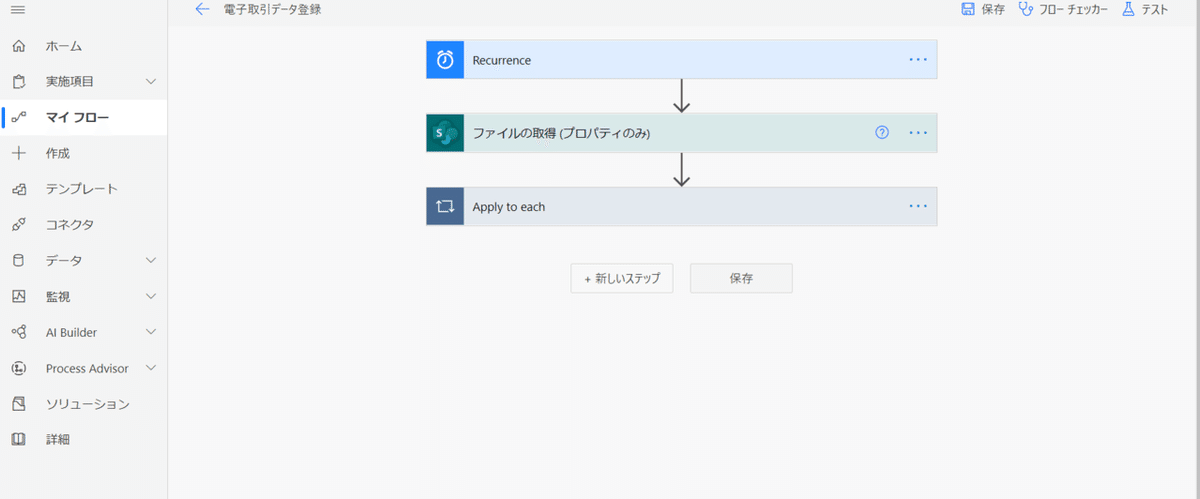Expand the Process Advisor chevron
This screenshot has width=1200, height=499.
coord(151,368)
